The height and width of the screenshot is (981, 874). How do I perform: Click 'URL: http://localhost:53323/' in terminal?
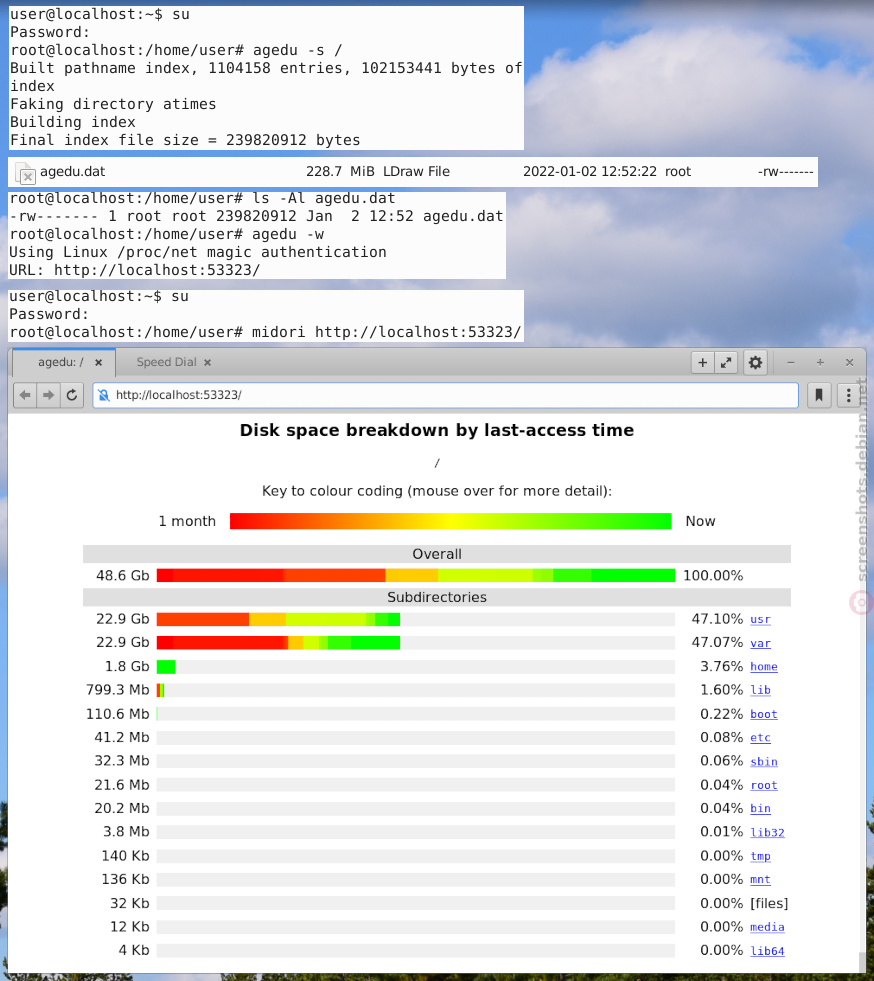[x=135, y=270]
